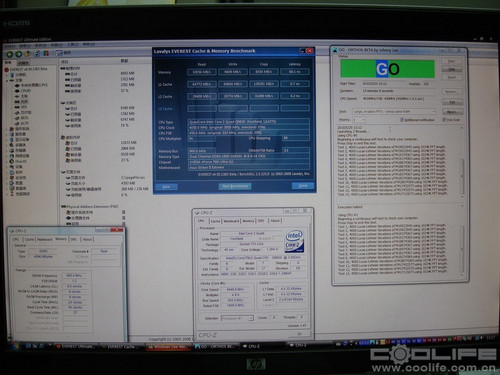Click the EVEREST Ultimate taskbar button
The height and width of the screenshot is (375, 500).
tap(76, 347)
